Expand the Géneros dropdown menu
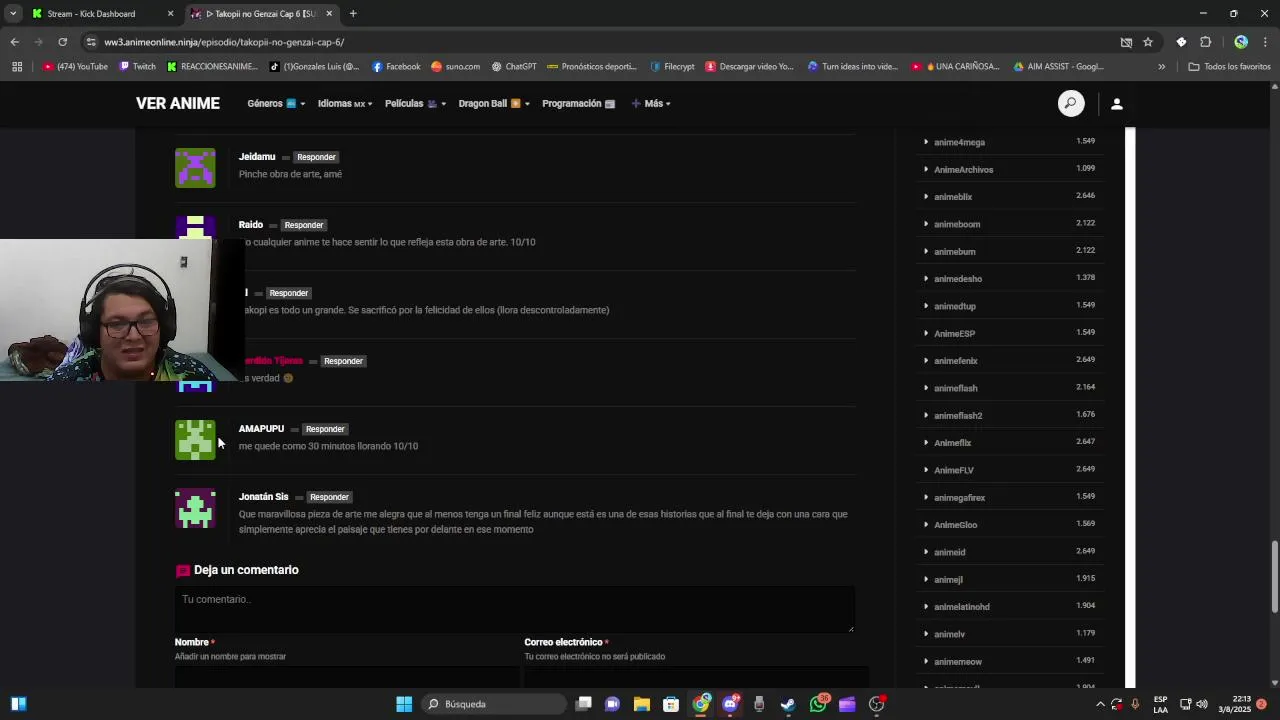1280x720 pixels. click(x=276, y=104)
